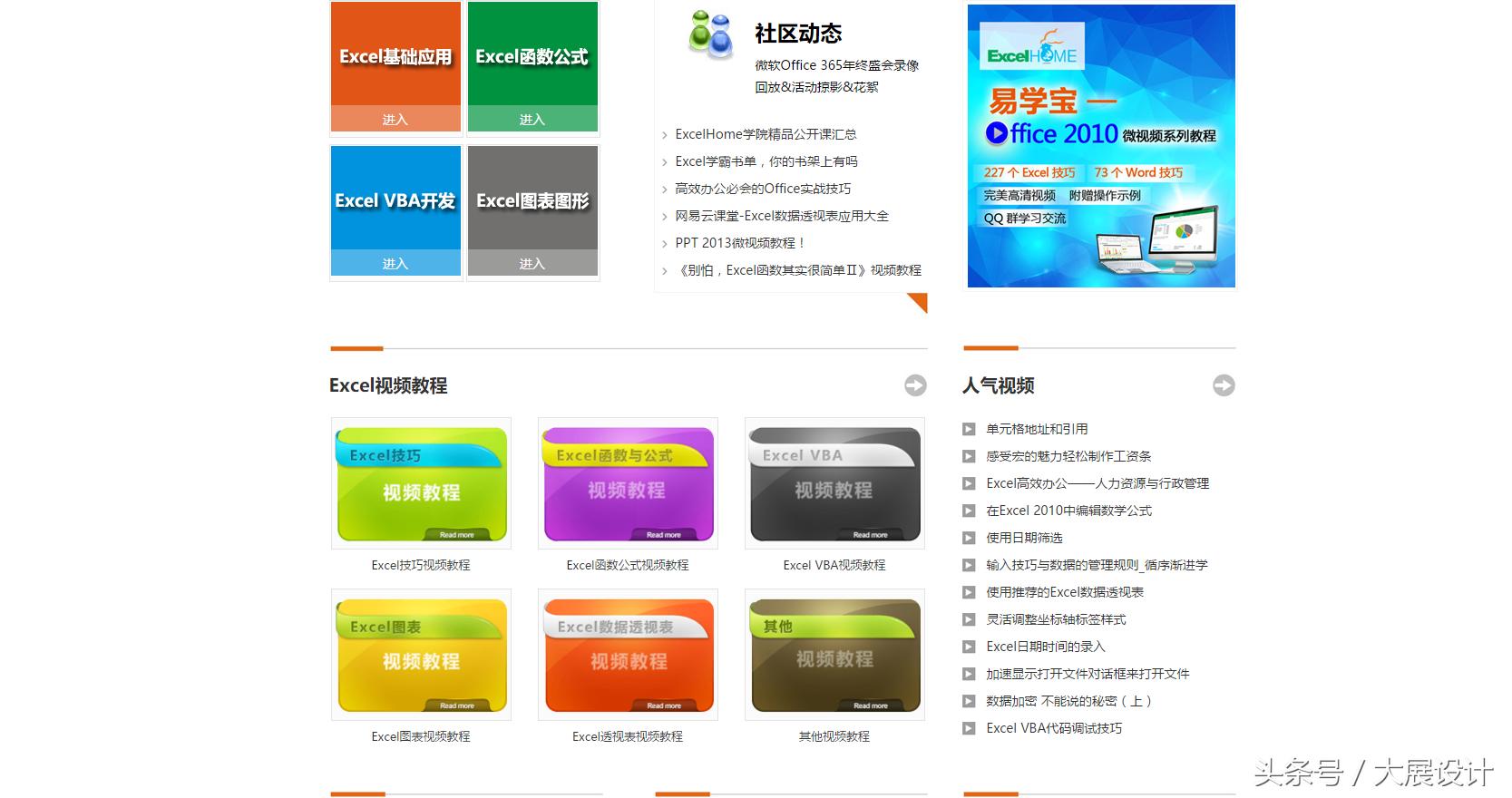This screenshot has width=1512, height=798.
Task: Open PPT 2013微视频教程 link
Action: tap(740, 243)
